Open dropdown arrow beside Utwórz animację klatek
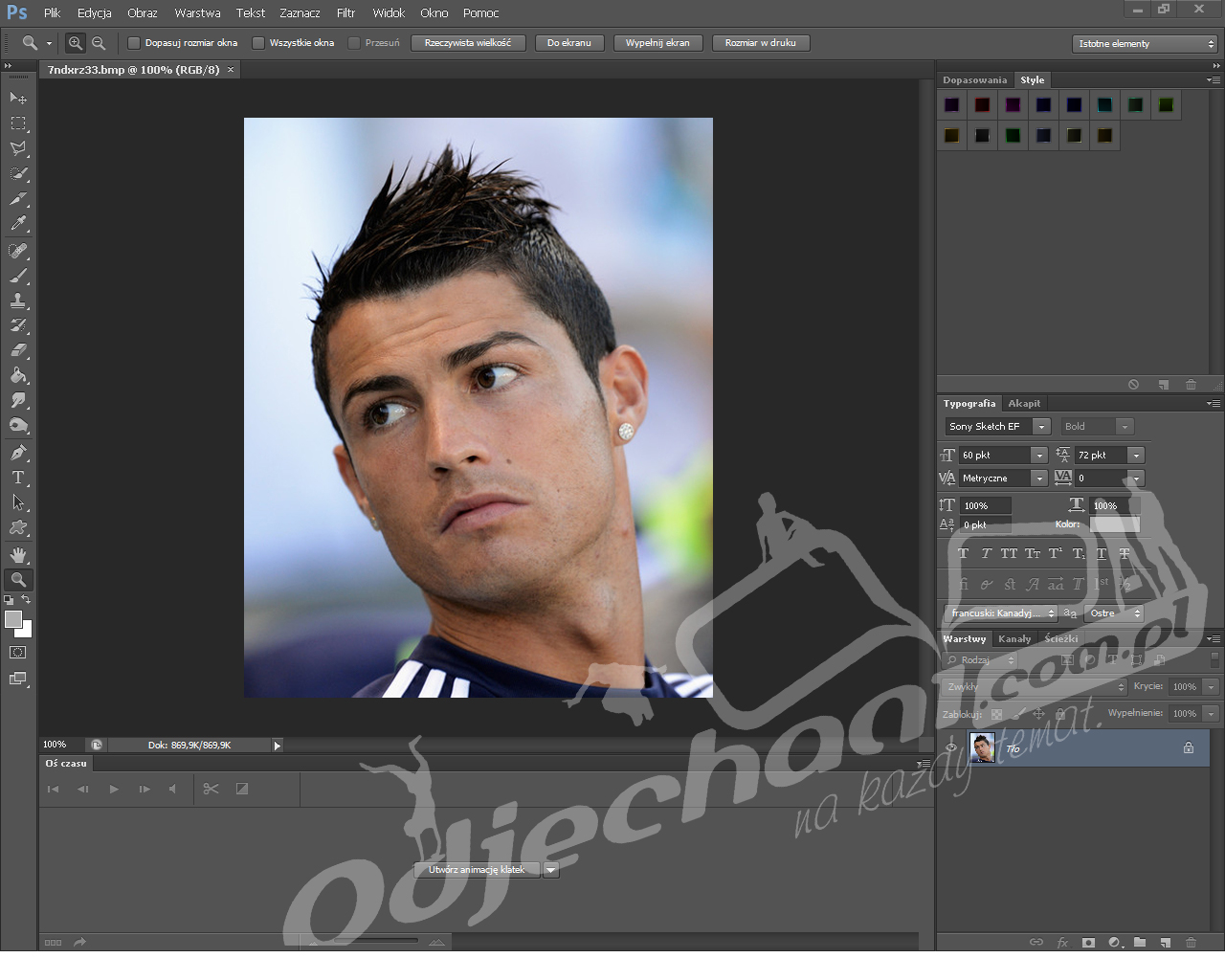Viewport: 1225px width, 980px height. point(551,870)
